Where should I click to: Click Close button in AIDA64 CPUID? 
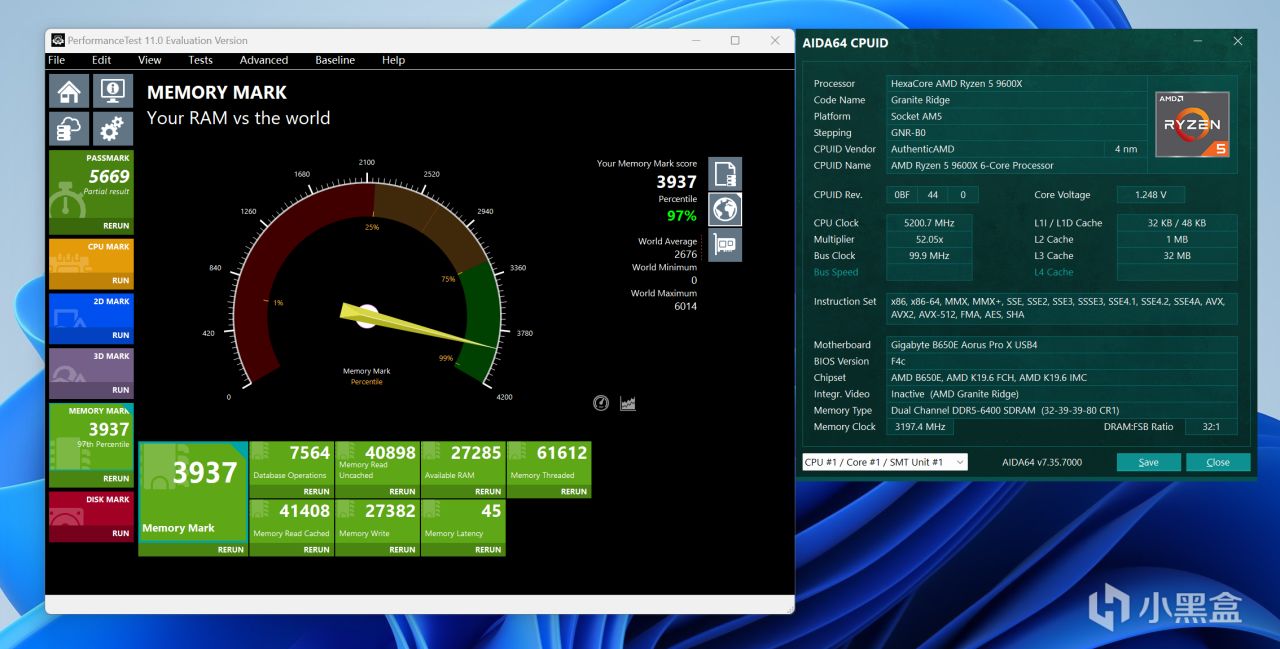[1218, 462]
